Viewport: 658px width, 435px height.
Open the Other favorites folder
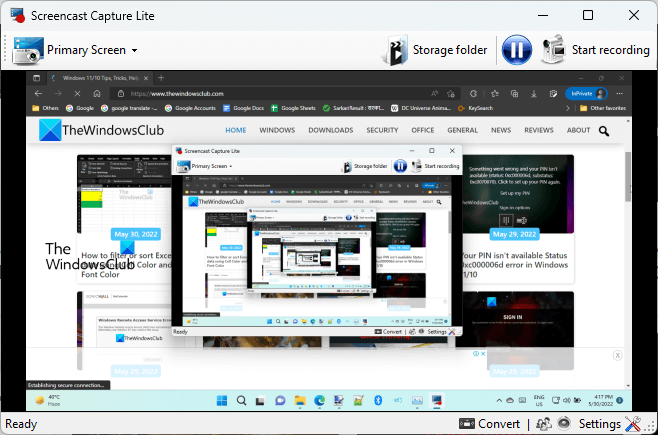pyautogui.click(x=603, y=108)
